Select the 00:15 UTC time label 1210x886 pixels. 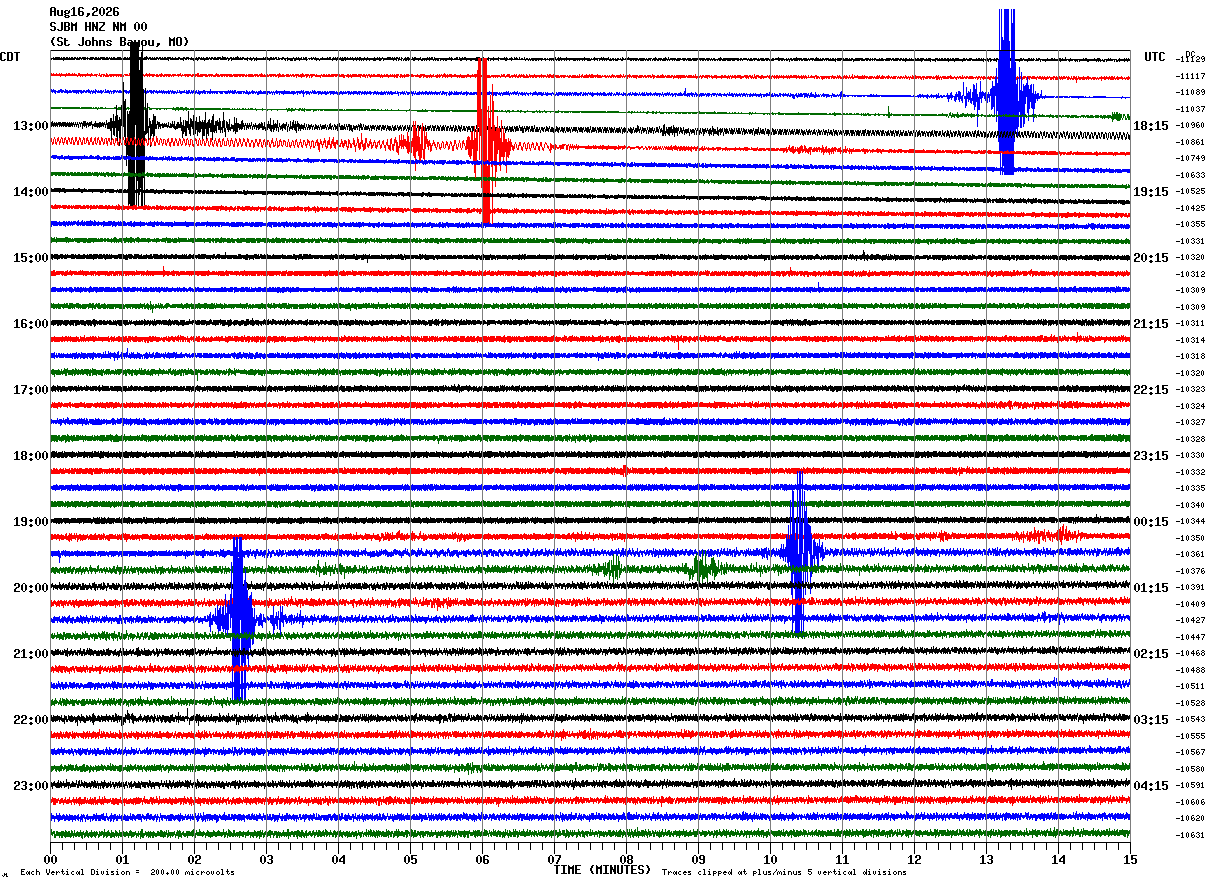point(1151,521)
